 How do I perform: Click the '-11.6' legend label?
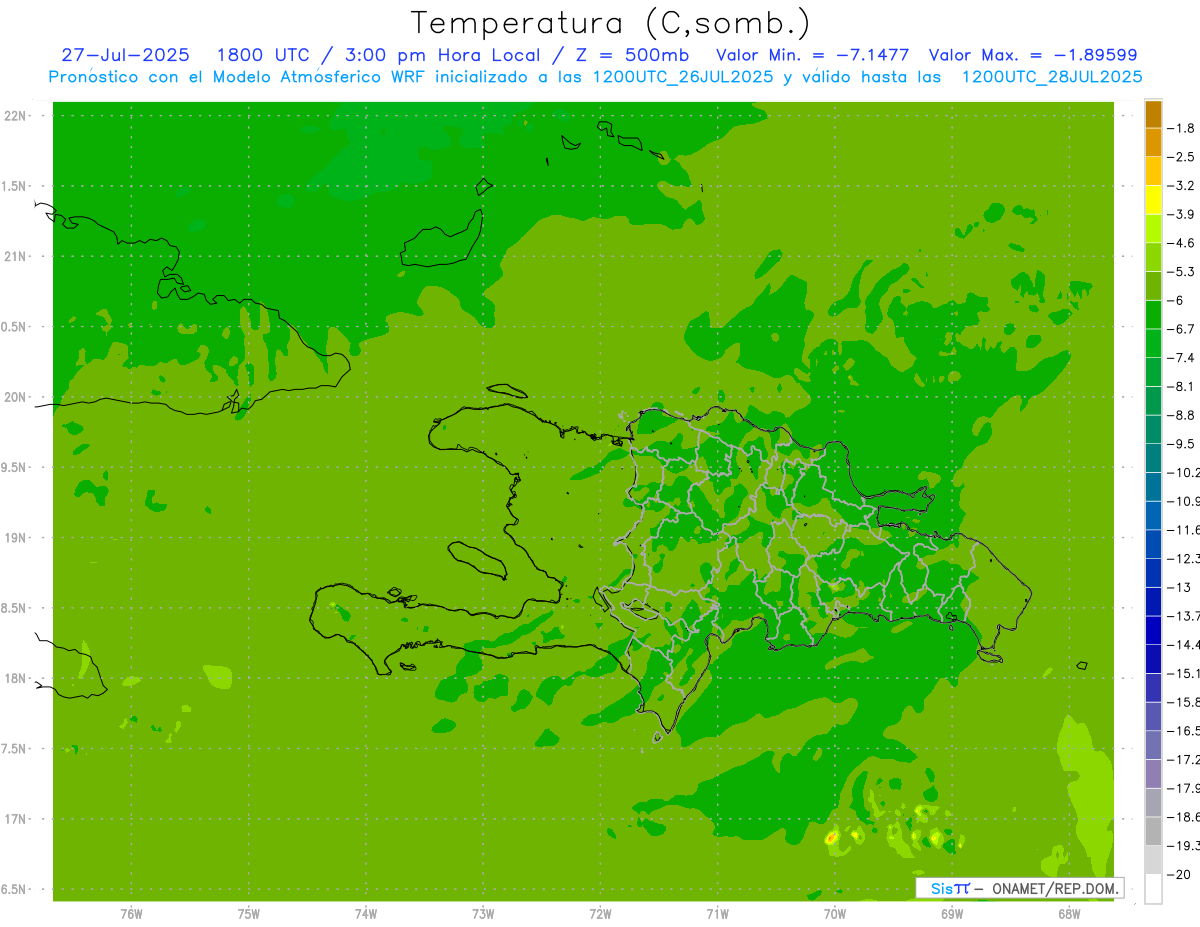[1185, 530]
